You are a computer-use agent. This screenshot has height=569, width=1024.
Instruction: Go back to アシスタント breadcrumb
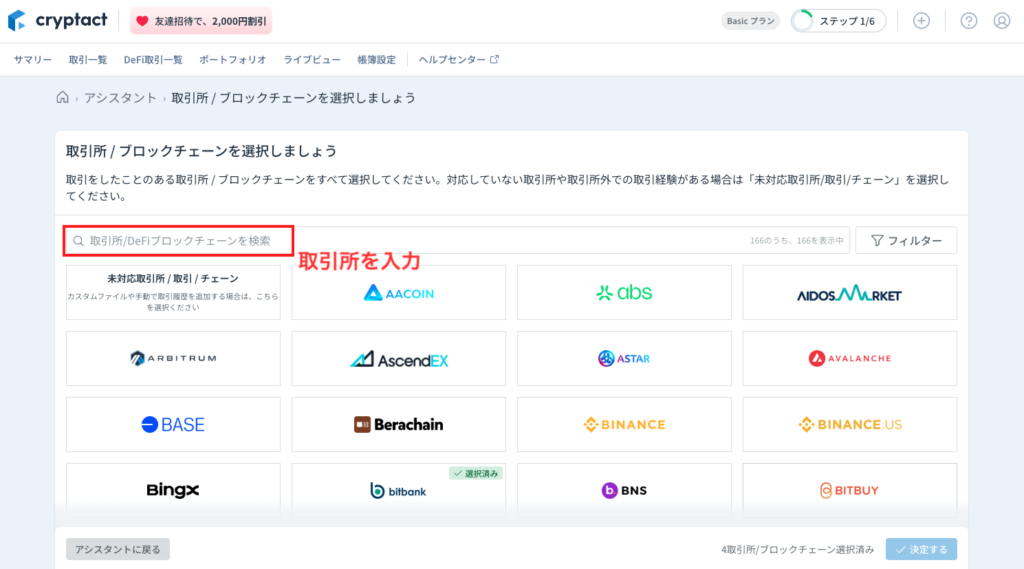(120, 98)
